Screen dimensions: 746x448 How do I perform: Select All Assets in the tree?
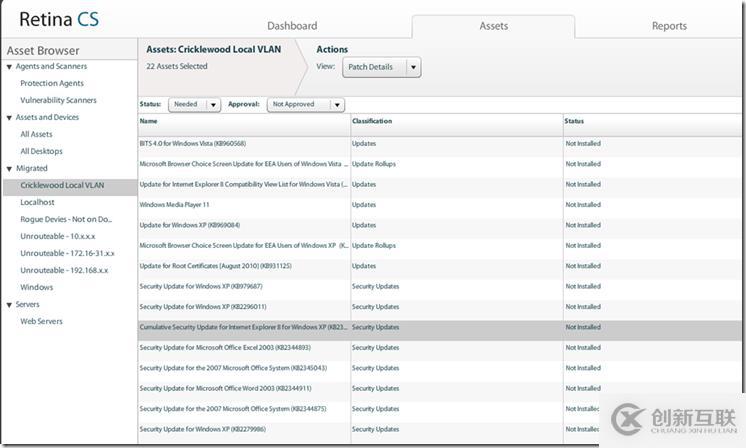(x=36, y=134)
